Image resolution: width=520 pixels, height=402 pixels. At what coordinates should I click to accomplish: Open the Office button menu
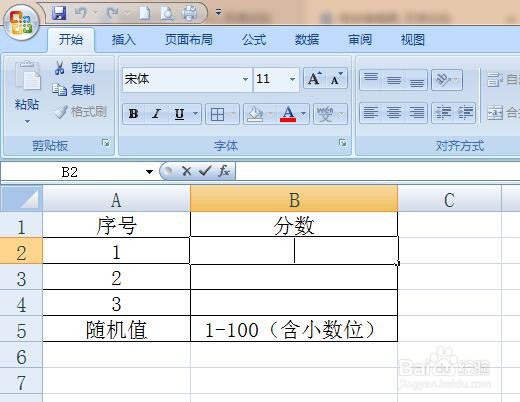tap(21, 23)
